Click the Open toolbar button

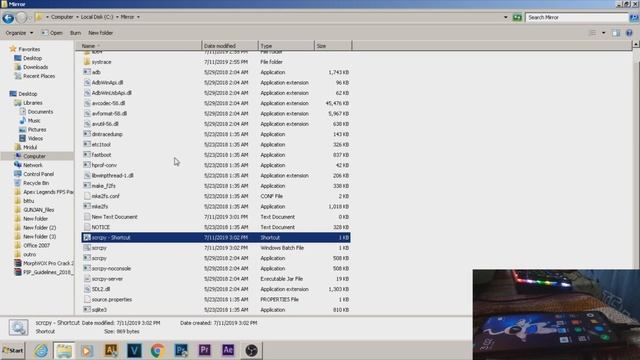click(x=52, y=33)
